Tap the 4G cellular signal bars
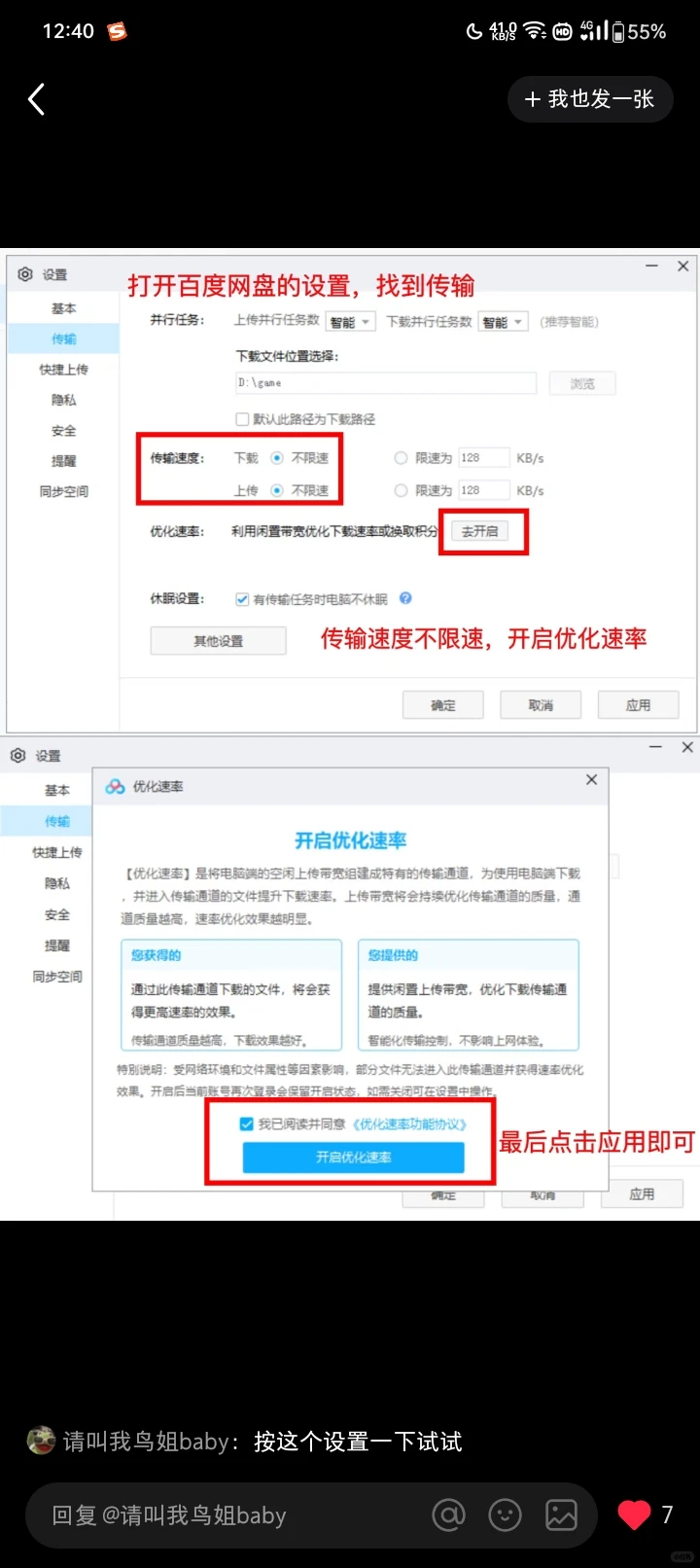The width and height of the screenshot is (700, 1568). point(594,30)
